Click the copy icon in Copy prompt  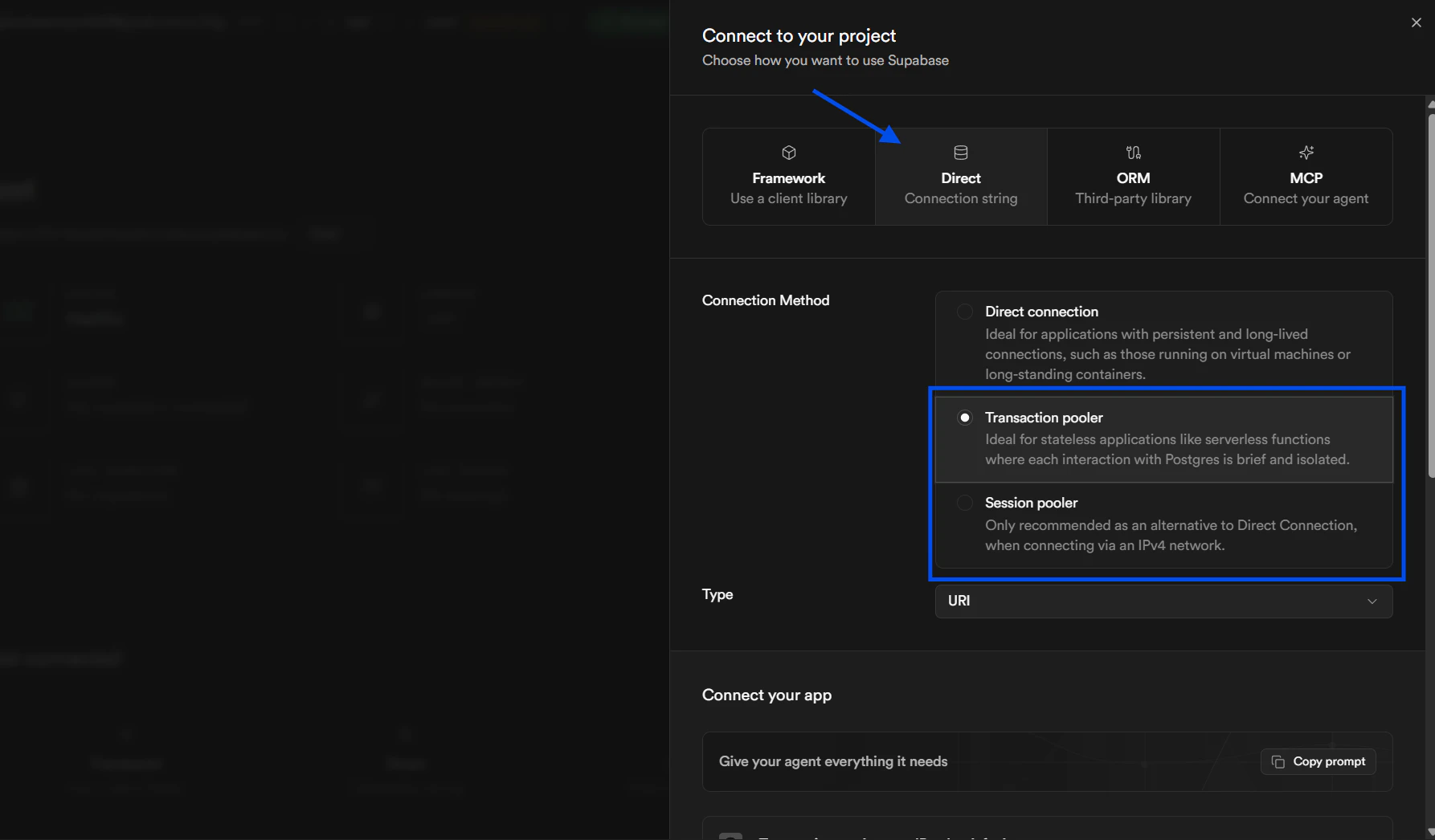click(1278, 761)
